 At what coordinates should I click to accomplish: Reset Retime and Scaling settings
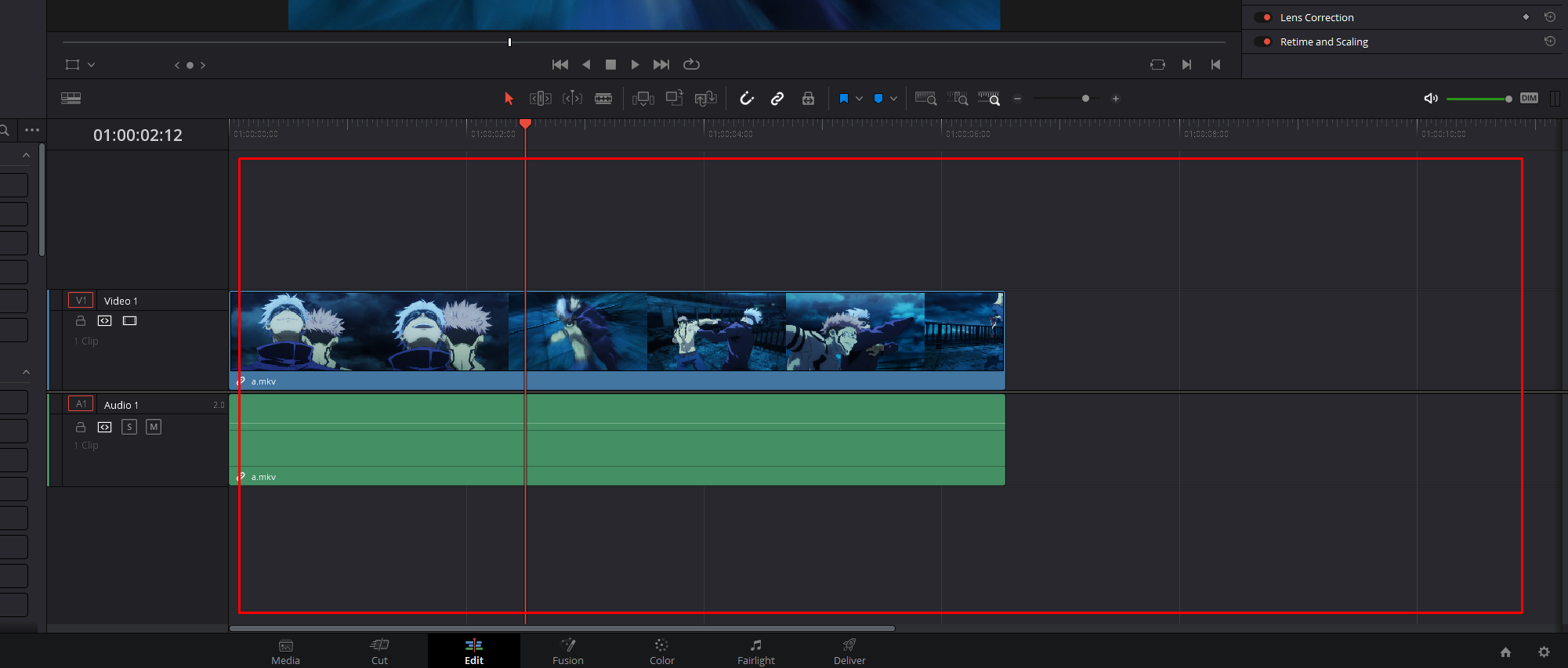tap(1549, 42)
